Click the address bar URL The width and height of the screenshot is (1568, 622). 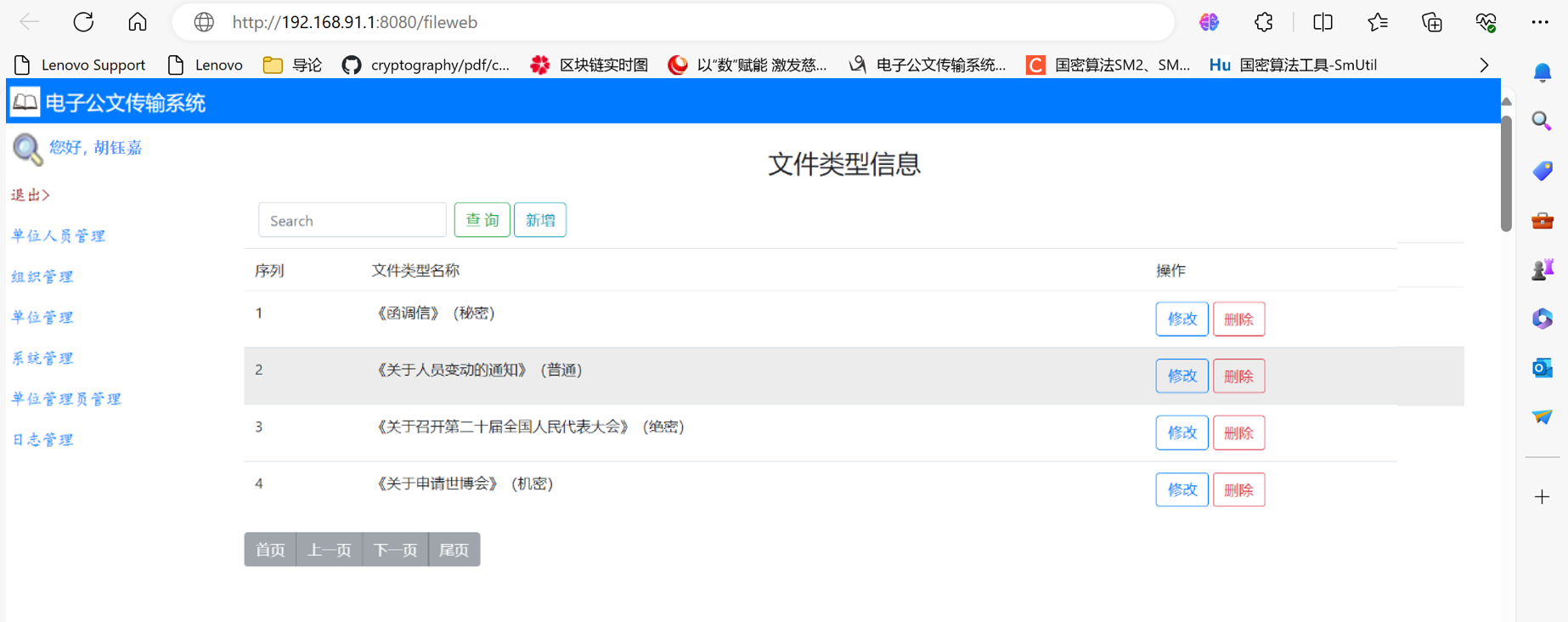point(355,22)
